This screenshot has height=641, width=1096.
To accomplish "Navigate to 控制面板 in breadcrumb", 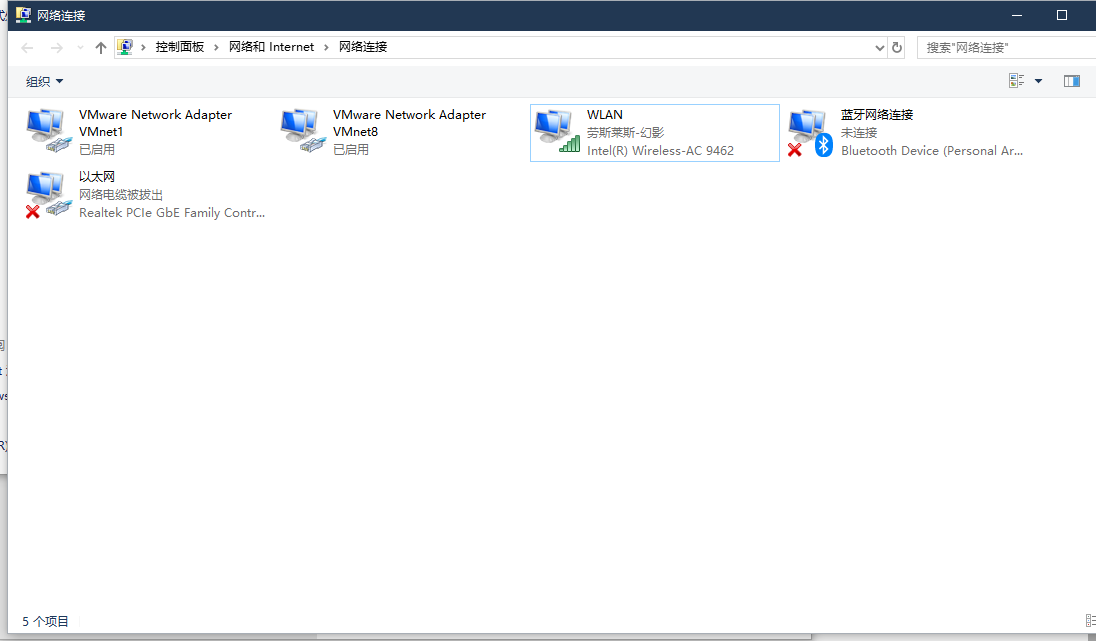I will coord(179,47).
